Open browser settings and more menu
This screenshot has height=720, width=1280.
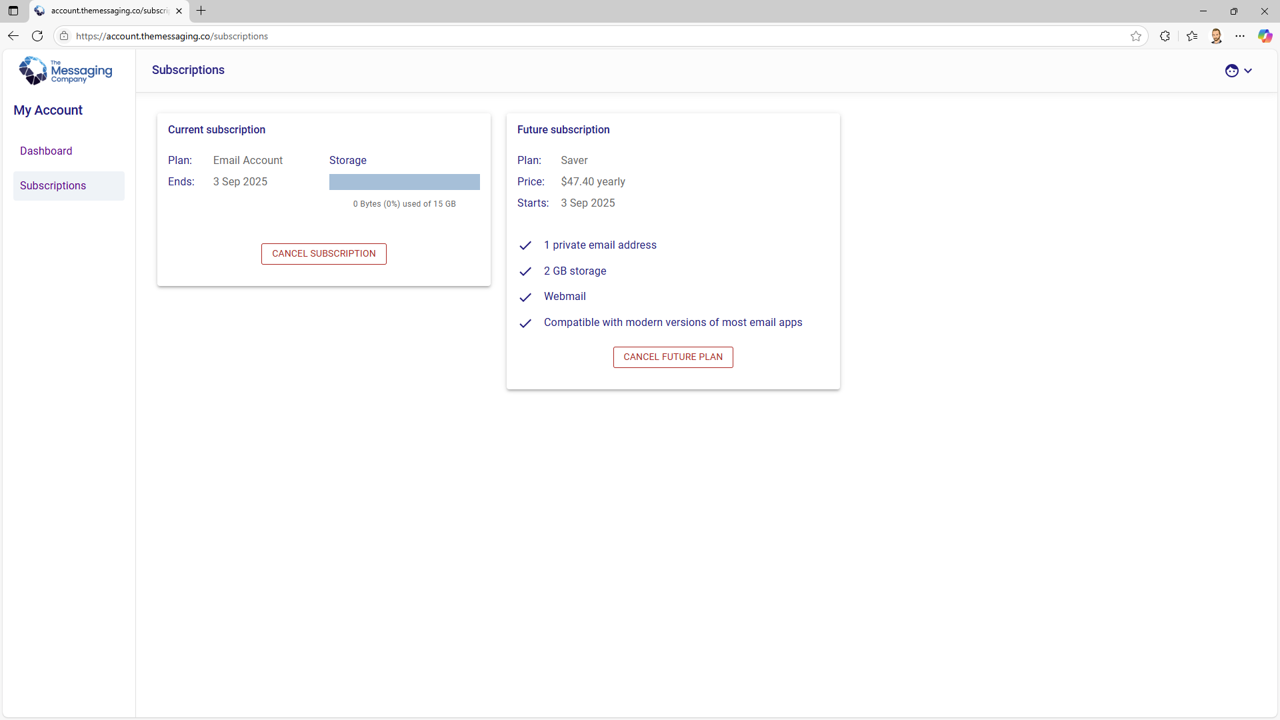pyautogui.click(x=1240, y=36)
